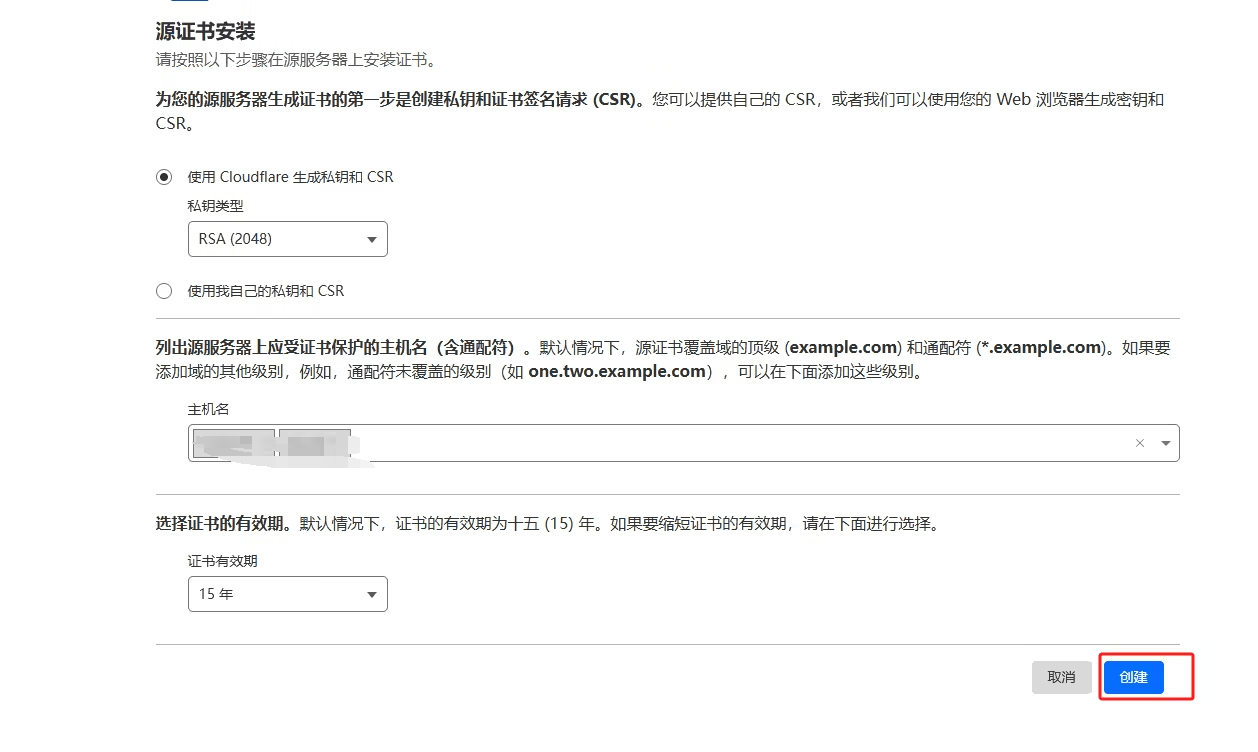Click the 源证书安装 heading
This screenshot has width=1258, height=752.
[206, 32]
